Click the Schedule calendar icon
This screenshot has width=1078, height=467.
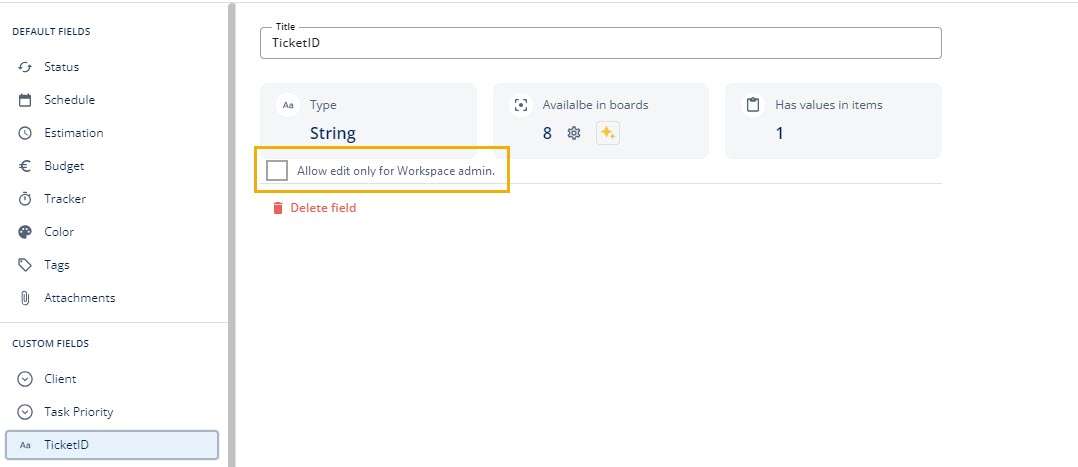(25, 100)
